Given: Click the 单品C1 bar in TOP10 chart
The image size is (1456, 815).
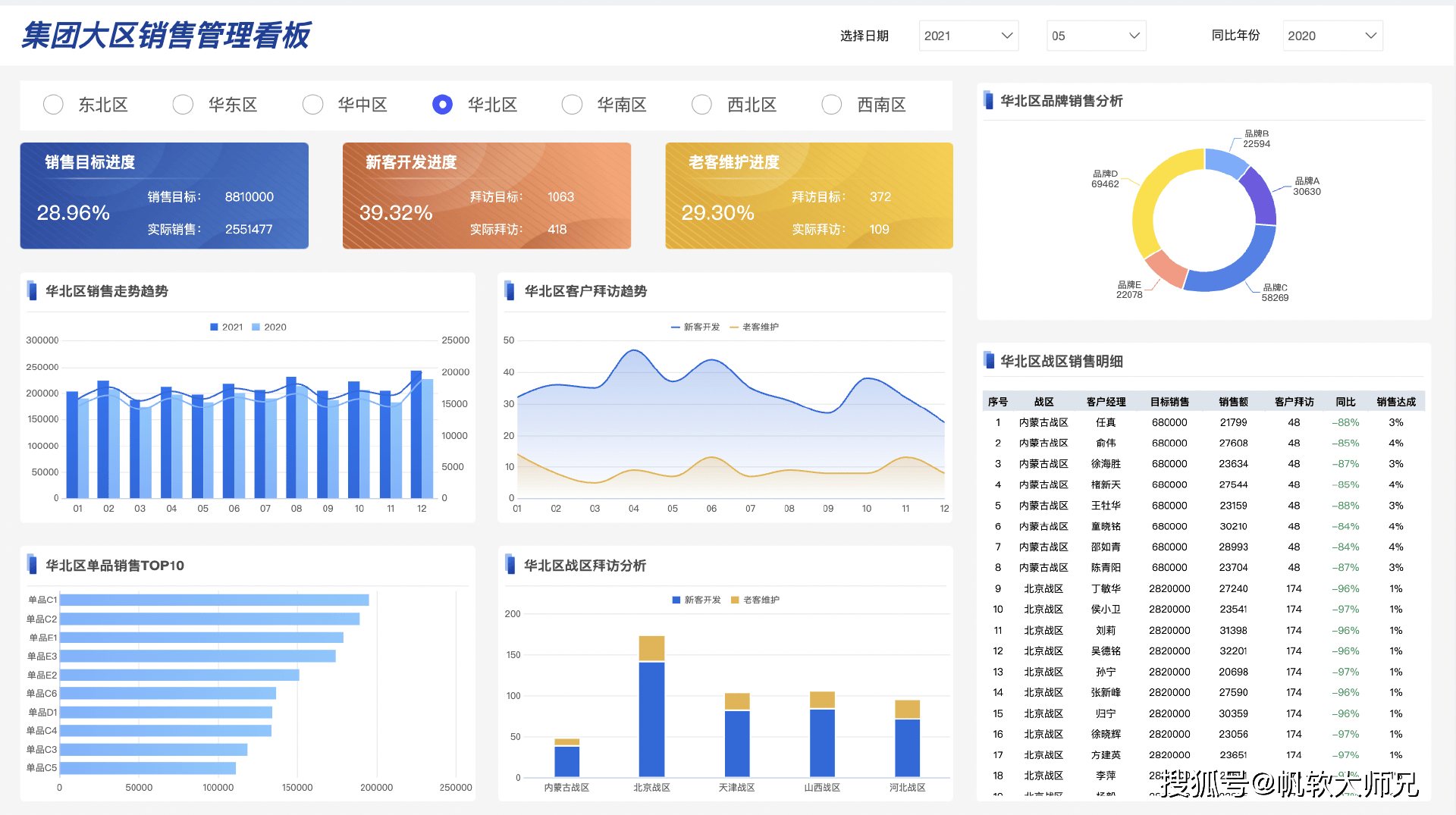Looking at the screenshot, I should click(x=214, y=600).
